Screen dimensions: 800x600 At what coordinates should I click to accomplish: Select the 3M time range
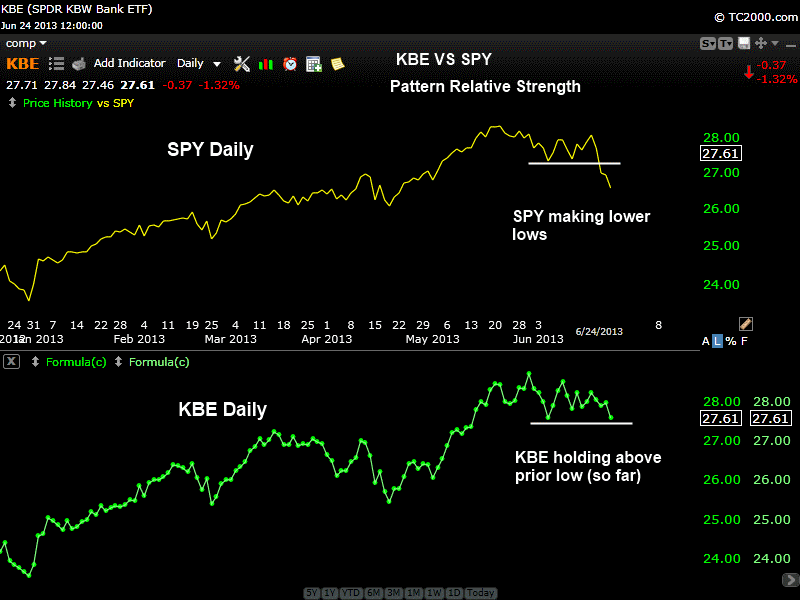[393, 593]
